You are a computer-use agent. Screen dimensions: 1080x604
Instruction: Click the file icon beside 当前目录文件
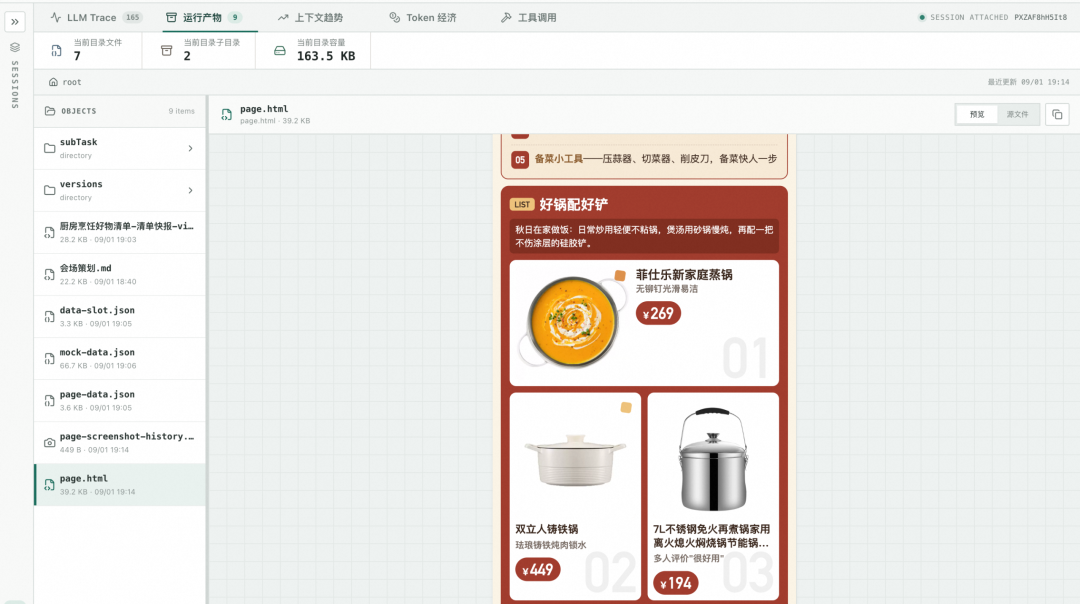(x=56, y=50)
